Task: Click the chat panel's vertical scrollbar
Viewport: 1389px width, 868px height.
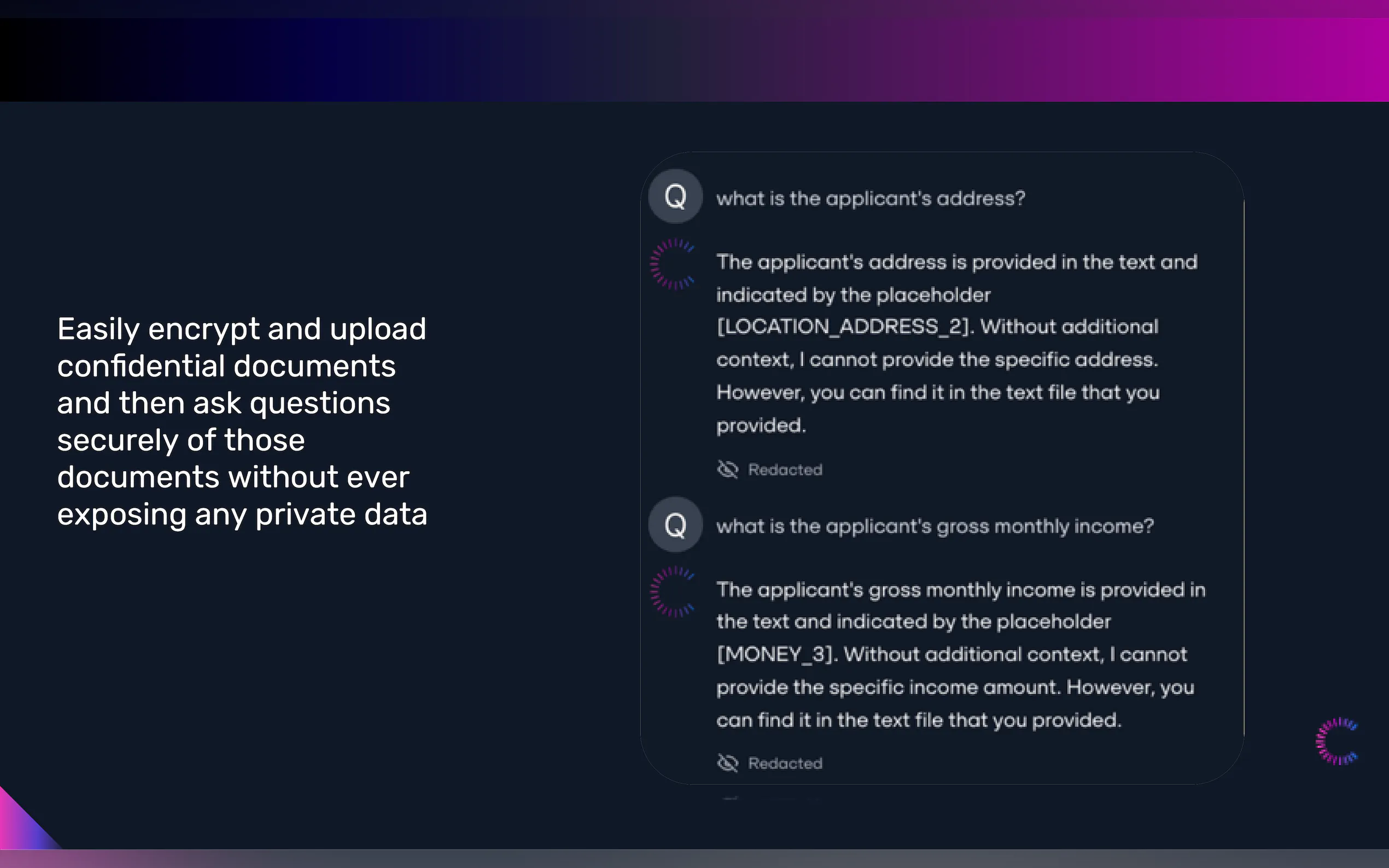Action: pyautogui.click(x=1244, y=459)
